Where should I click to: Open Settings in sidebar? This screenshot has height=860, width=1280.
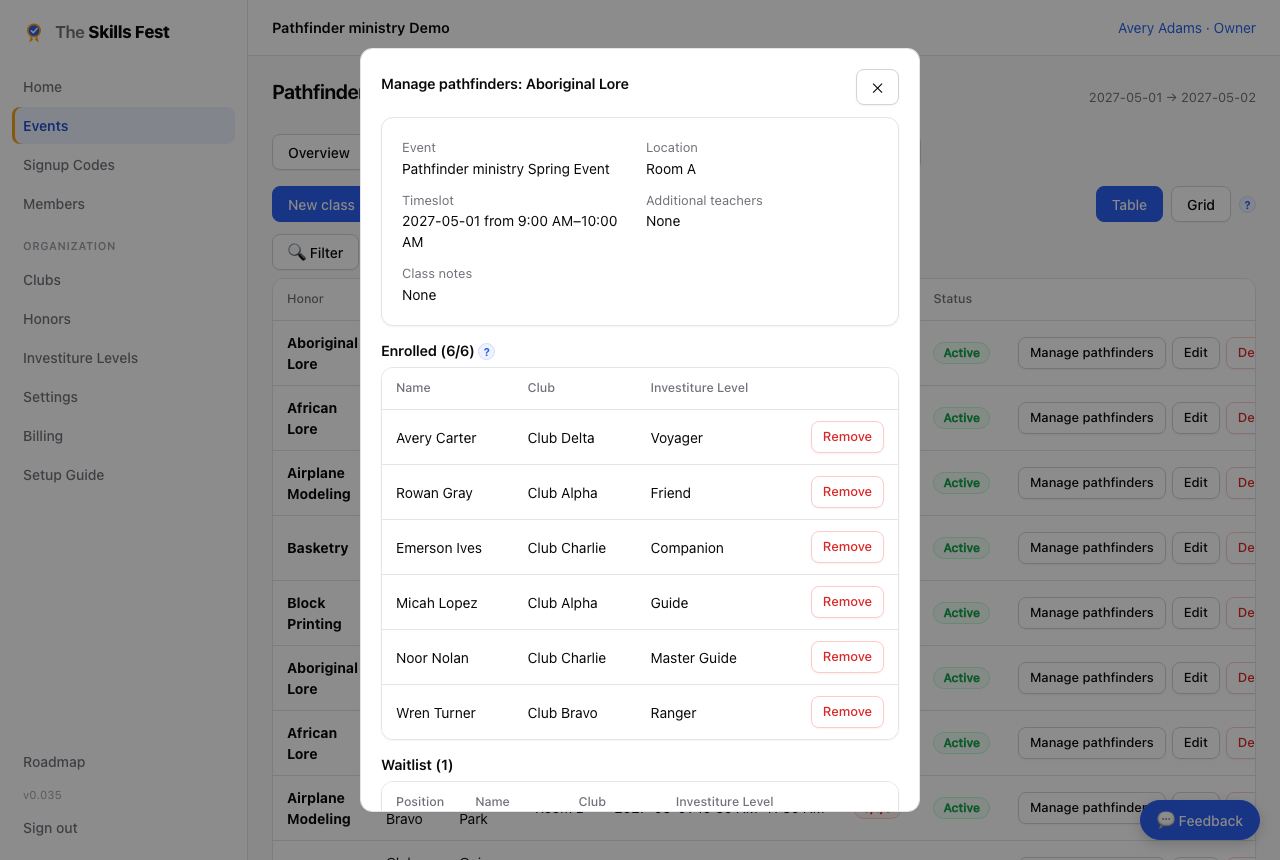click(x=124, y=397)
